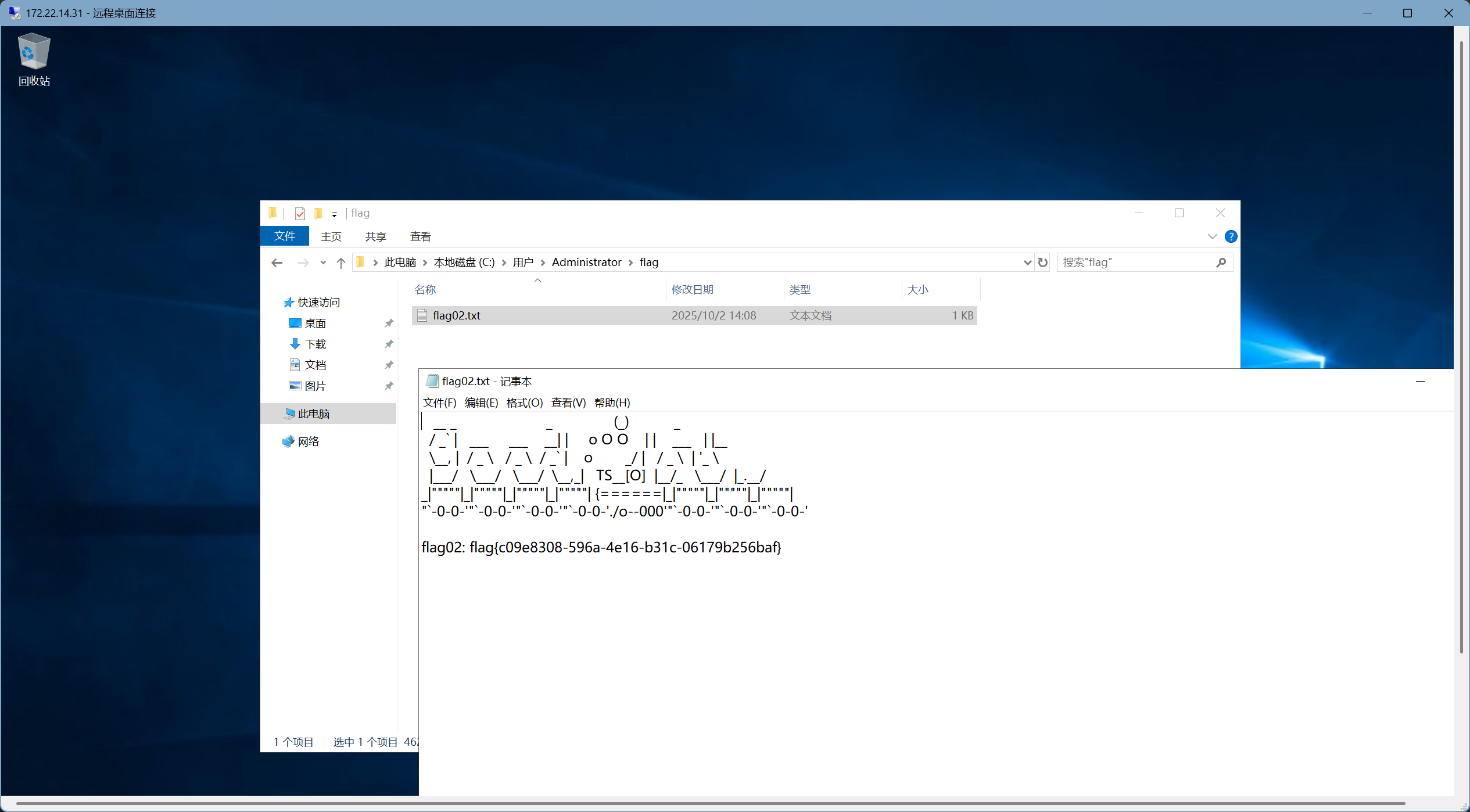Viewport: 1470px width, 812px height.
Task: Open the 文件 tab in Explorer
Action: pos(285,236)
